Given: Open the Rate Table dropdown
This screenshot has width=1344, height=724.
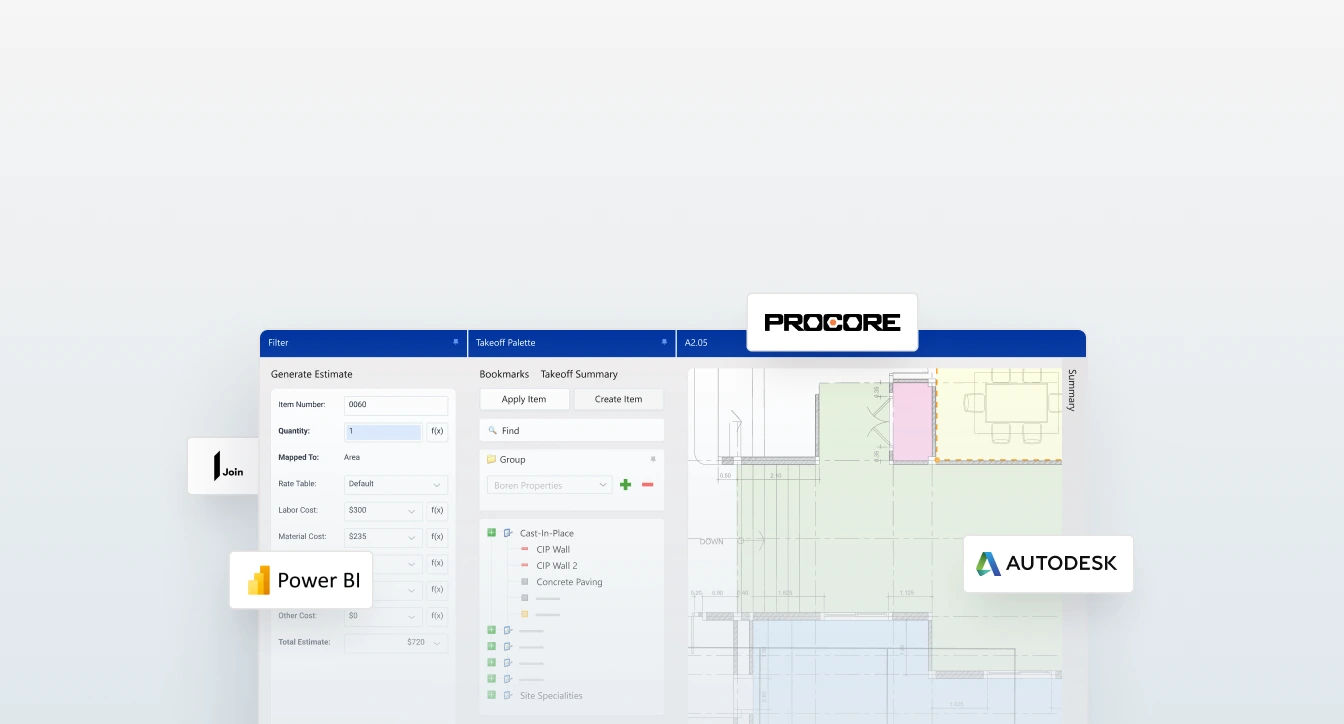Looking at the screenshot, I should pos(395,484).
